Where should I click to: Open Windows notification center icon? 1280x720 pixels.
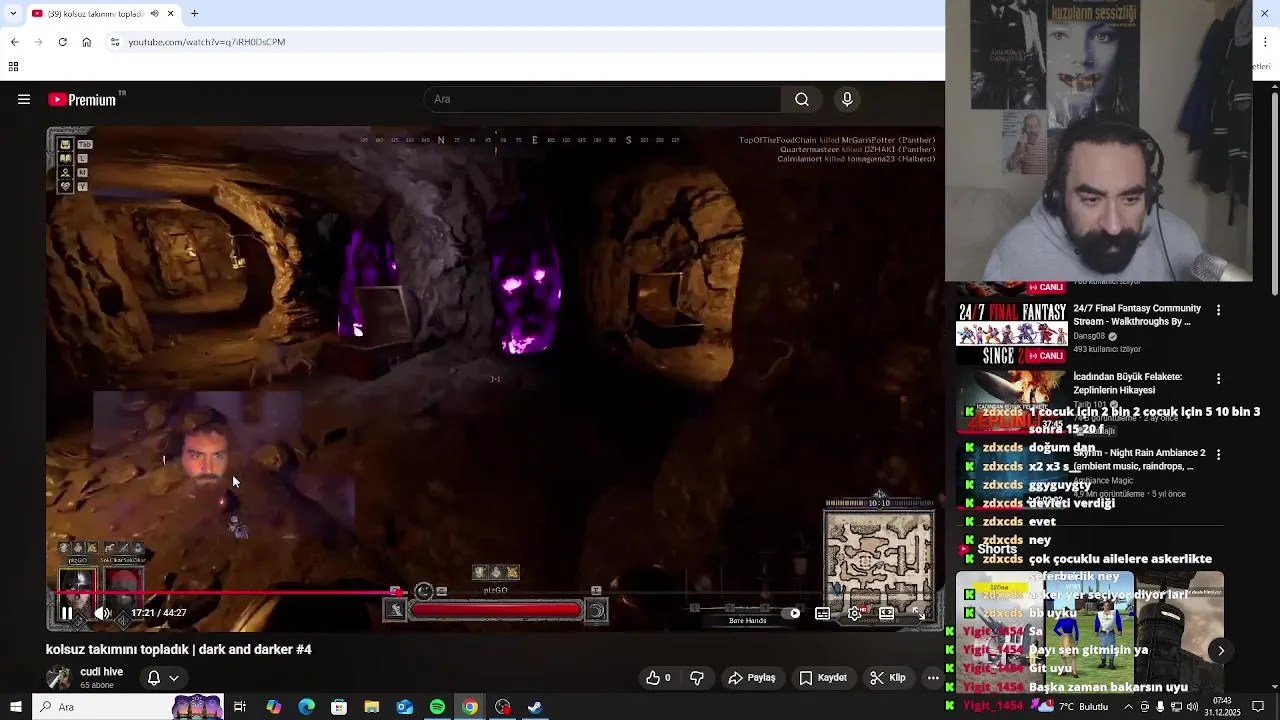click(1258, 707)
